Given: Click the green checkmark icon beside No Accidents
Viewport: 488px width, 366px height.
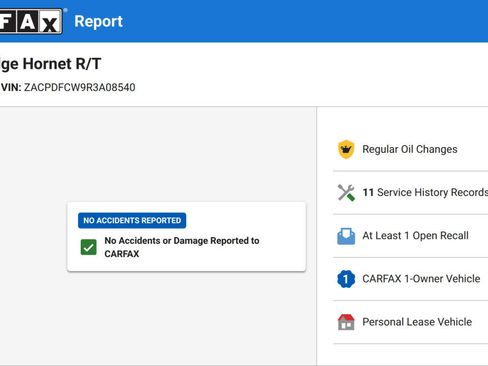Looking at the screenshot, I should point(89,247).
